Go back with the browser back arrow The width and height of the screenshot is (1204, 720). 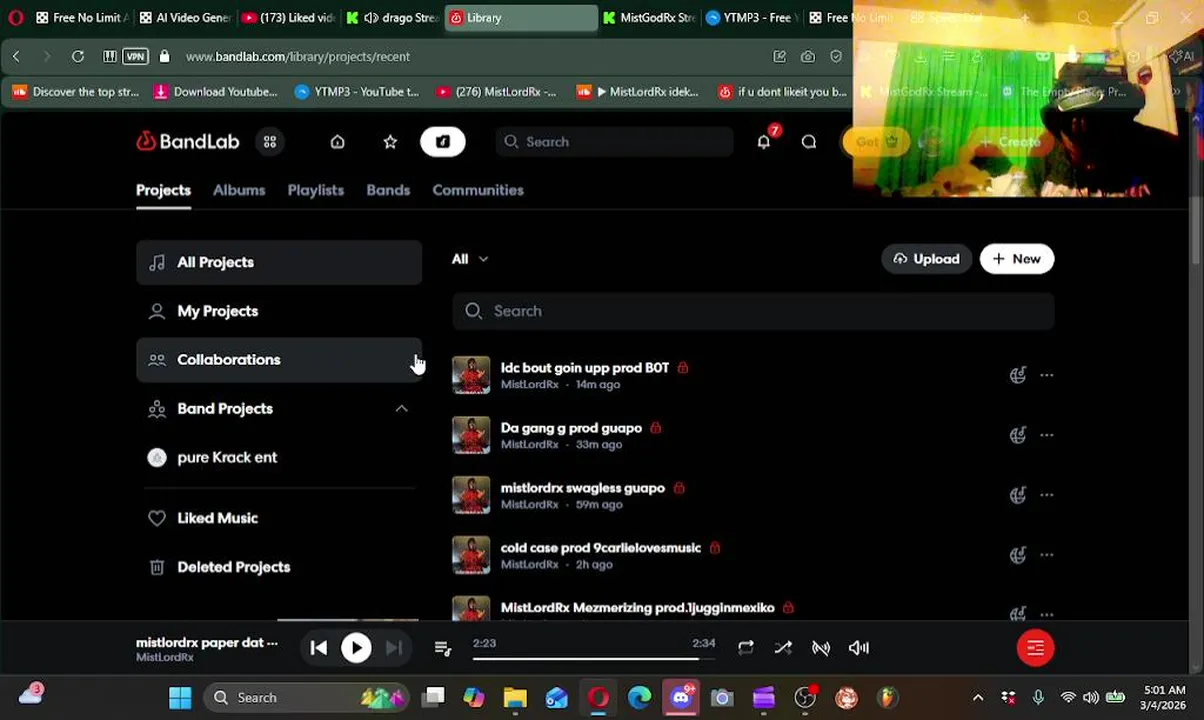tap(16, 57)
